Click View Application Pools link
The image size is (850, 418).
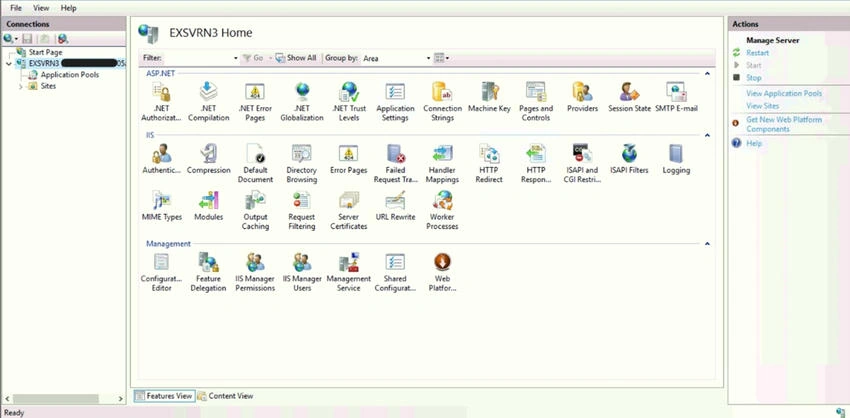tap(784, 93)
